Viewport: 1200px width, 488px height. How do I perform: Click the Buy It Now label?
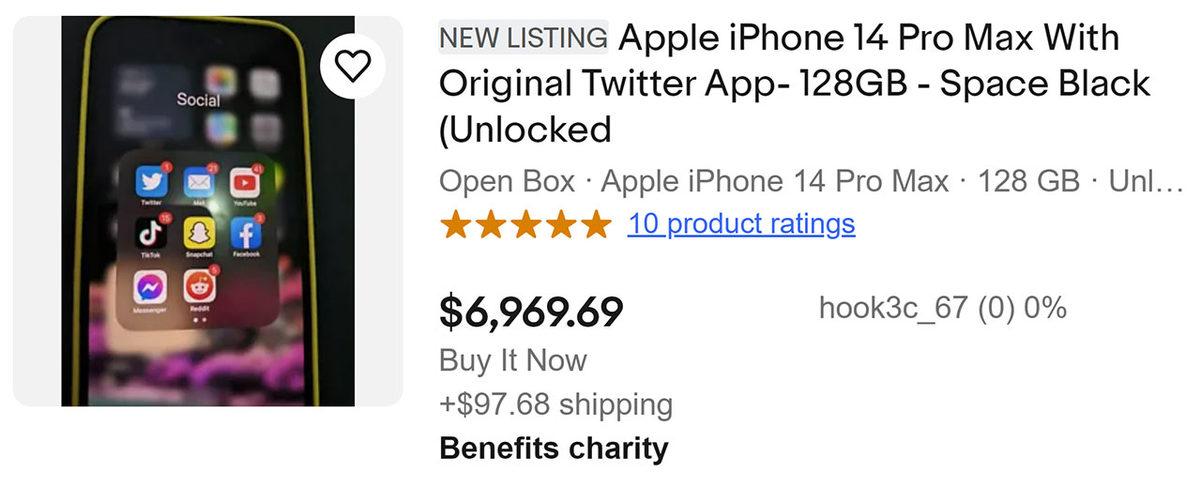click(x=513, y=360)
